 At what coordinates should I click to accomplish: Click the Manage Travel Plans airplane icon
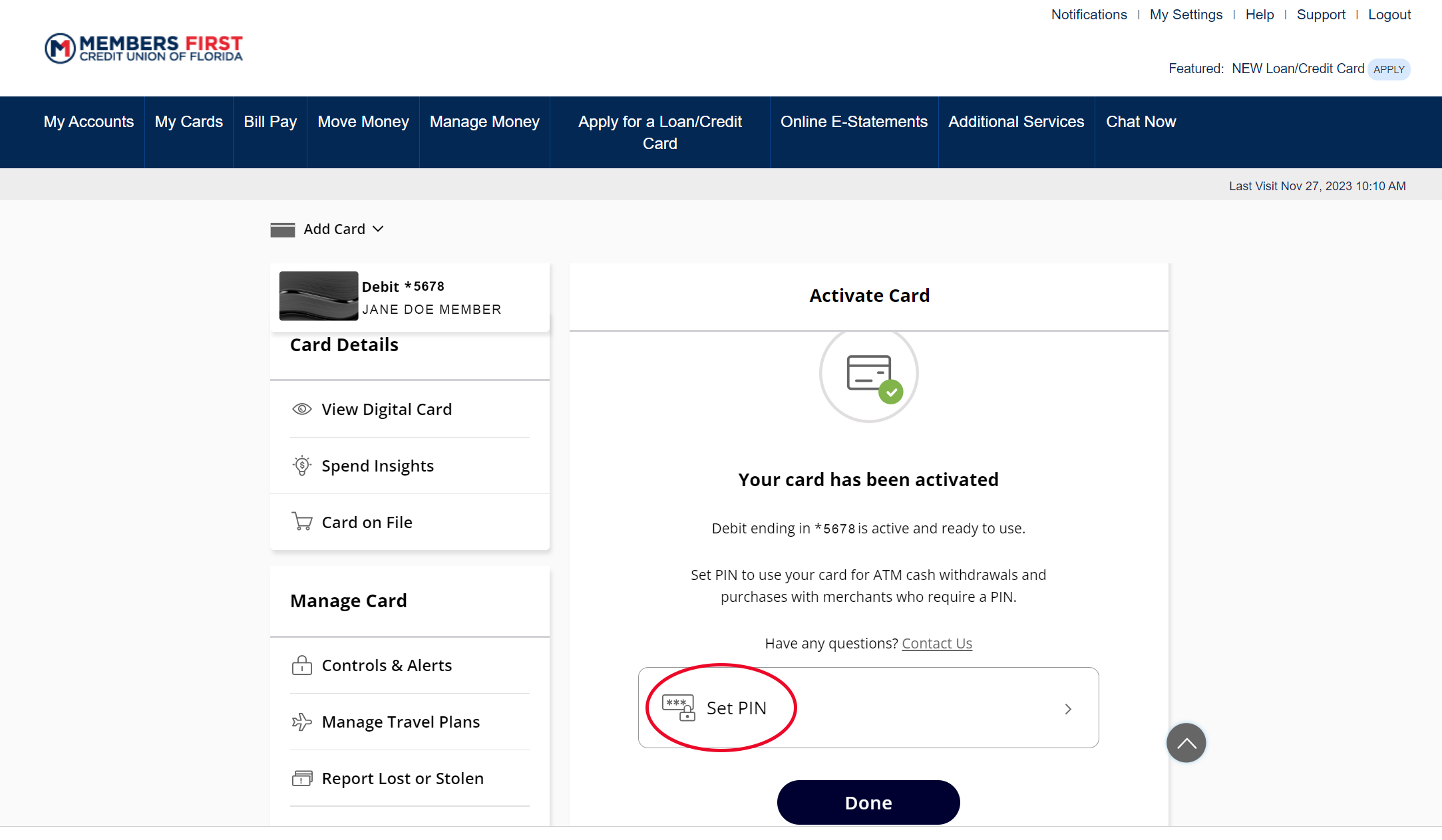click(x=301, y=721)
